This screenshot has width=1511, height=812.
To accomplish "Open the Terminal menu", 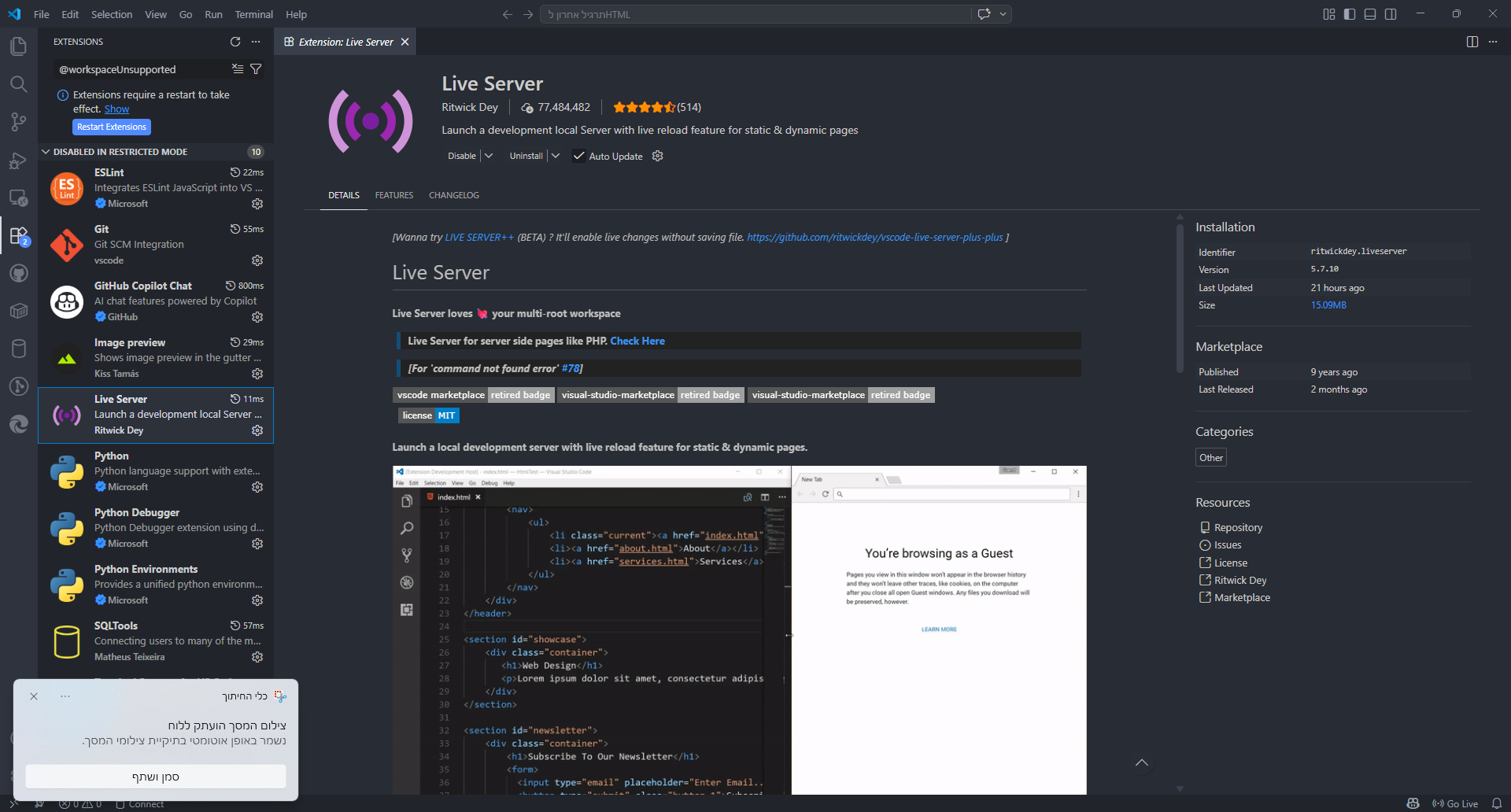I will coord(253,14).
